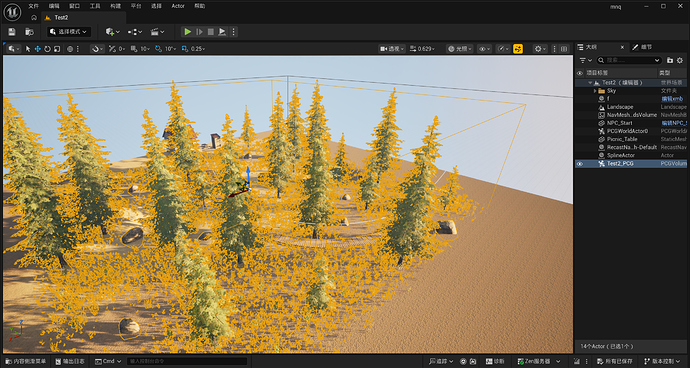This screenshot has width=690, height=368.
Task: Open viewport show flags eye dropdown
Action: click(484, 49)
